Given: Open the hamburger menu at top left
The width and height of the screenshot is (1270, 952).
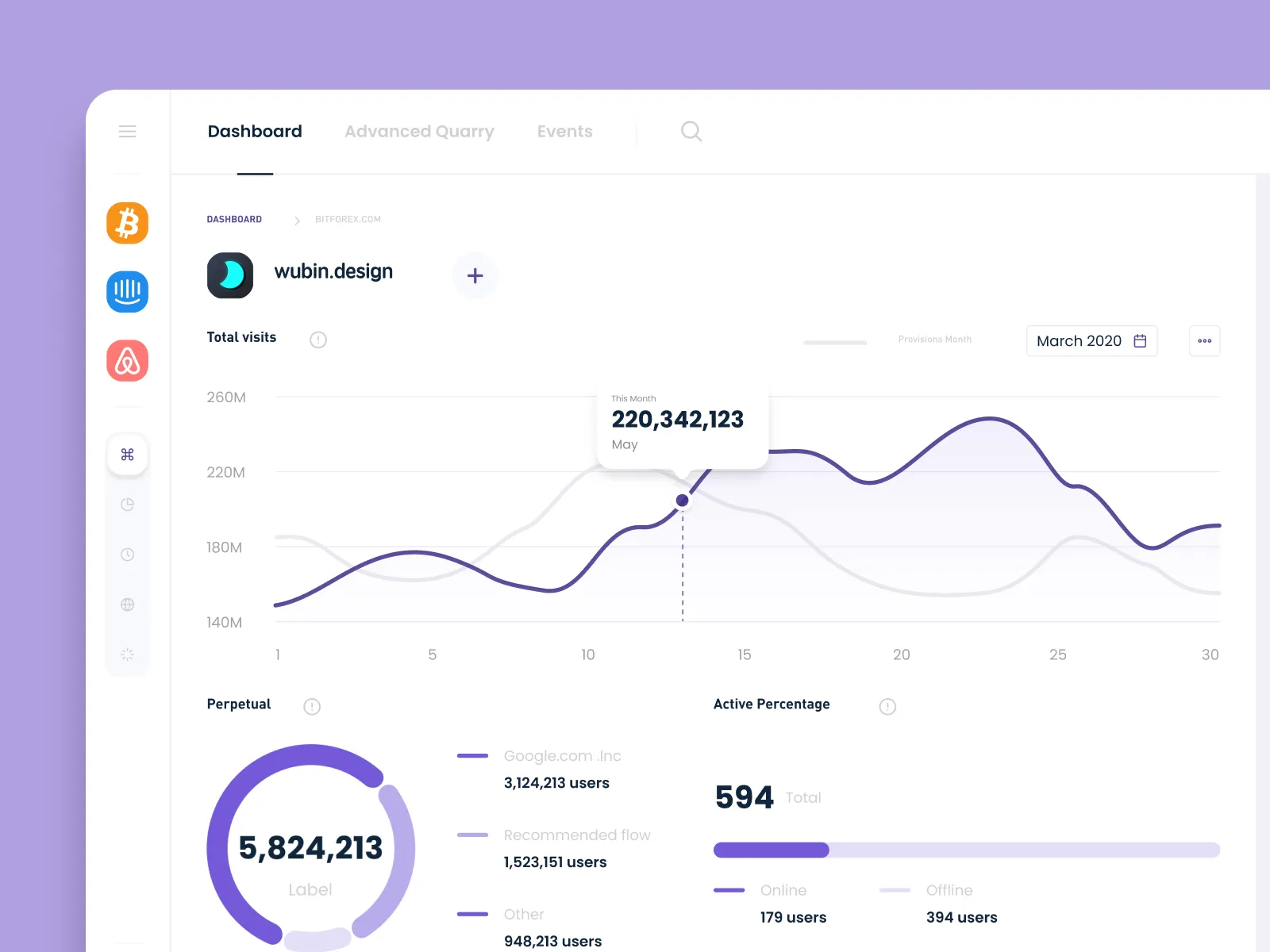Looking at the screenshot, I should coord(127,131).
